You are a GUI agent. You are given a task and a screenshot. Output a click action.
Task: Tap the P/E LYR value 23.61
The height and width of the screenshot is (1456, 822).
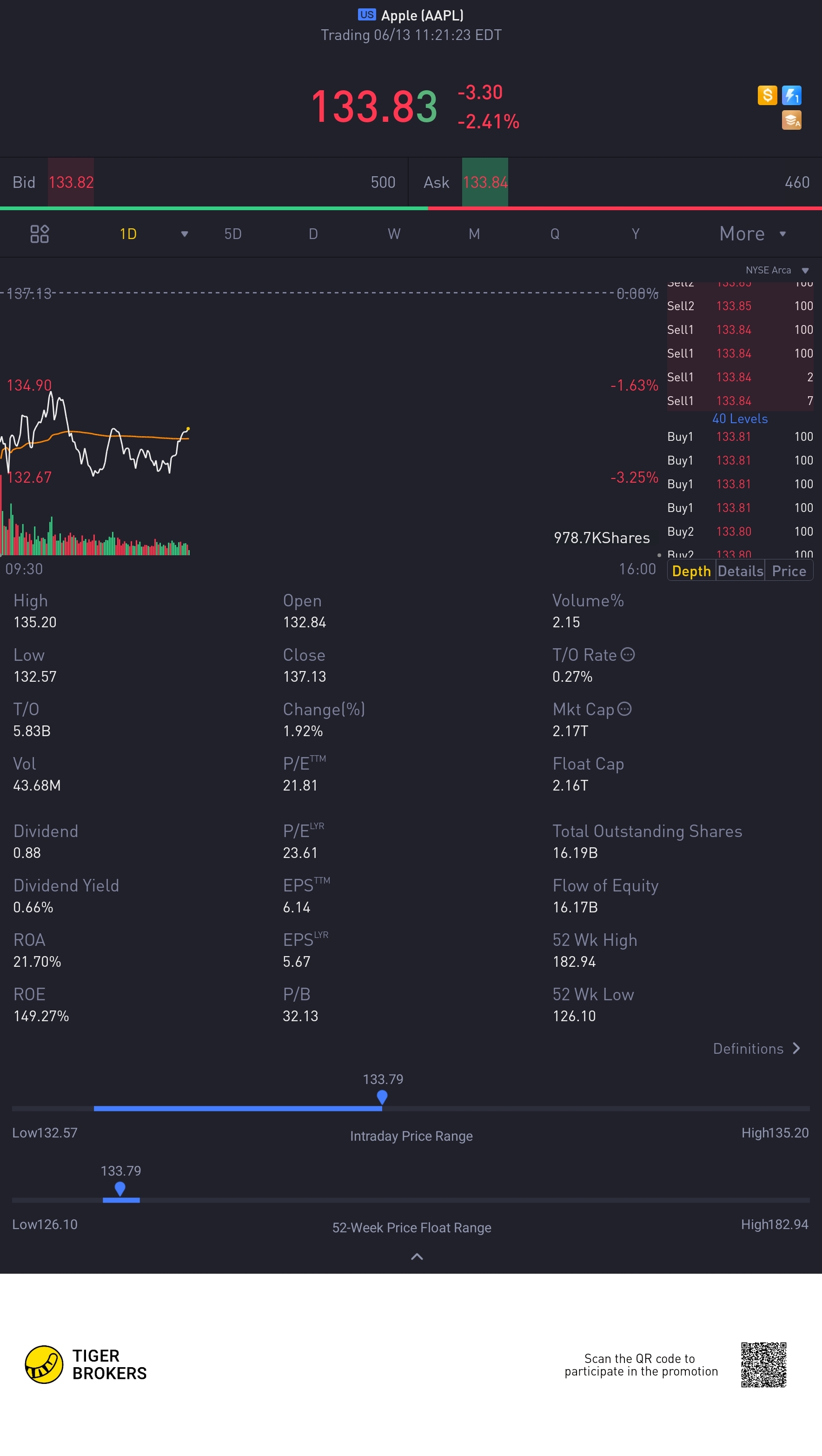pyautogui.click(x=300, y=852)
